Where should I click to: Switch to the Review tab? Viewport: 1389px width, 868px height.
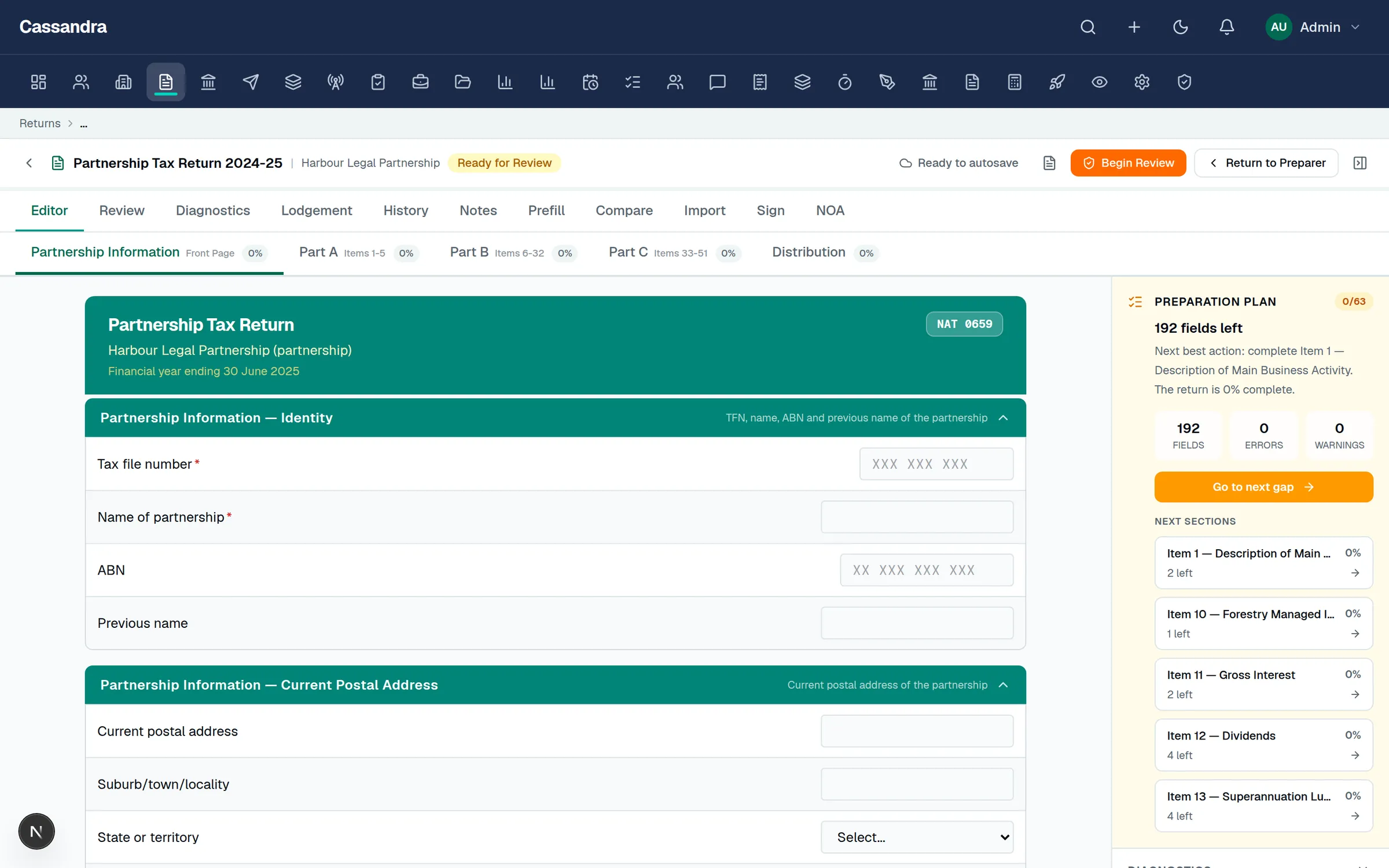tap(122, 211)
